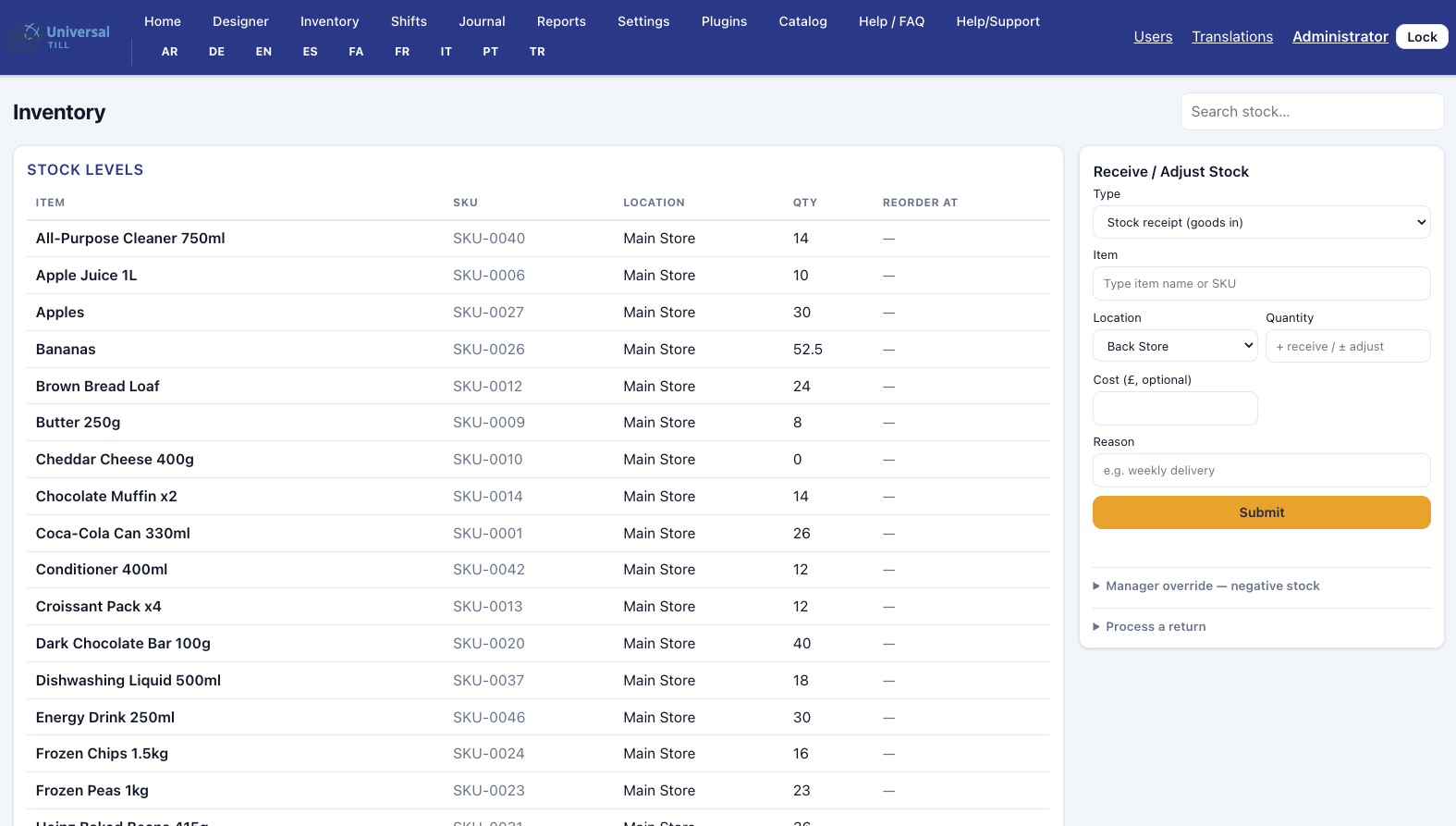Open the Shifts menu
Screen dimensions: 1456x826
click(x=409, y=21)
